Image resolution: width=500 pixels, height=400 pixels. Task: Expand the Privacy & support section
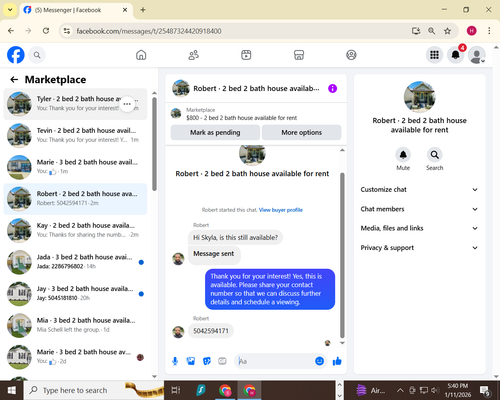[x=419, y=248]
